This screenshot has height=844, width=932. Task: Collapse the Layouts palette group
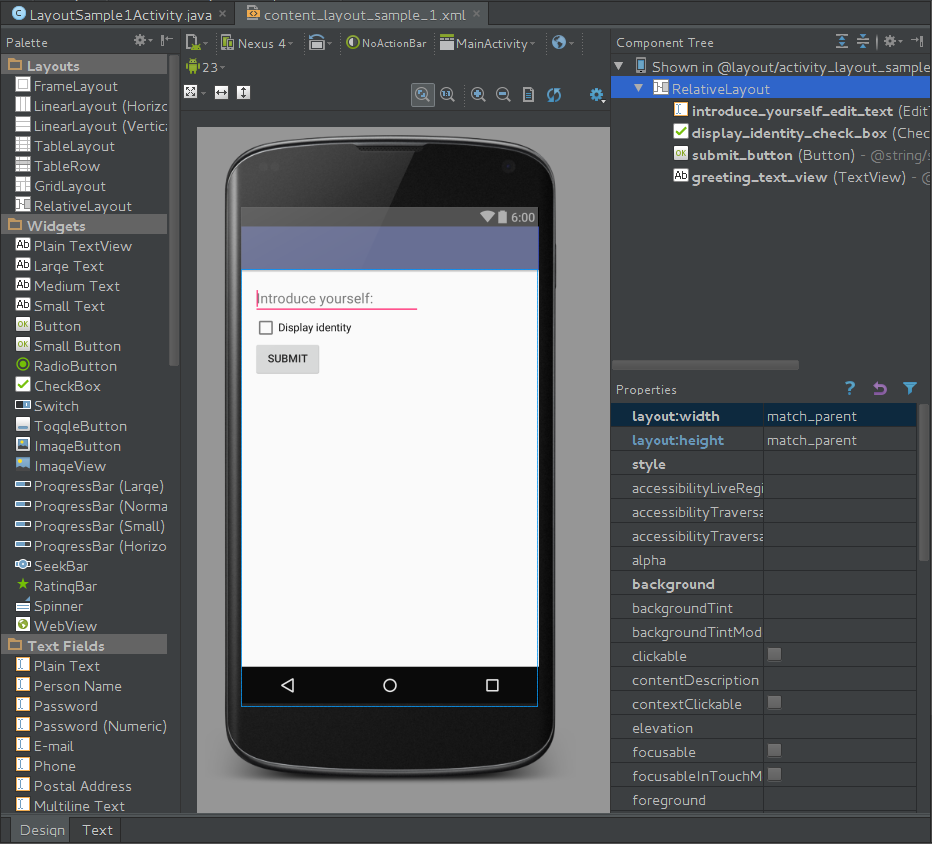tap(84, 65)
